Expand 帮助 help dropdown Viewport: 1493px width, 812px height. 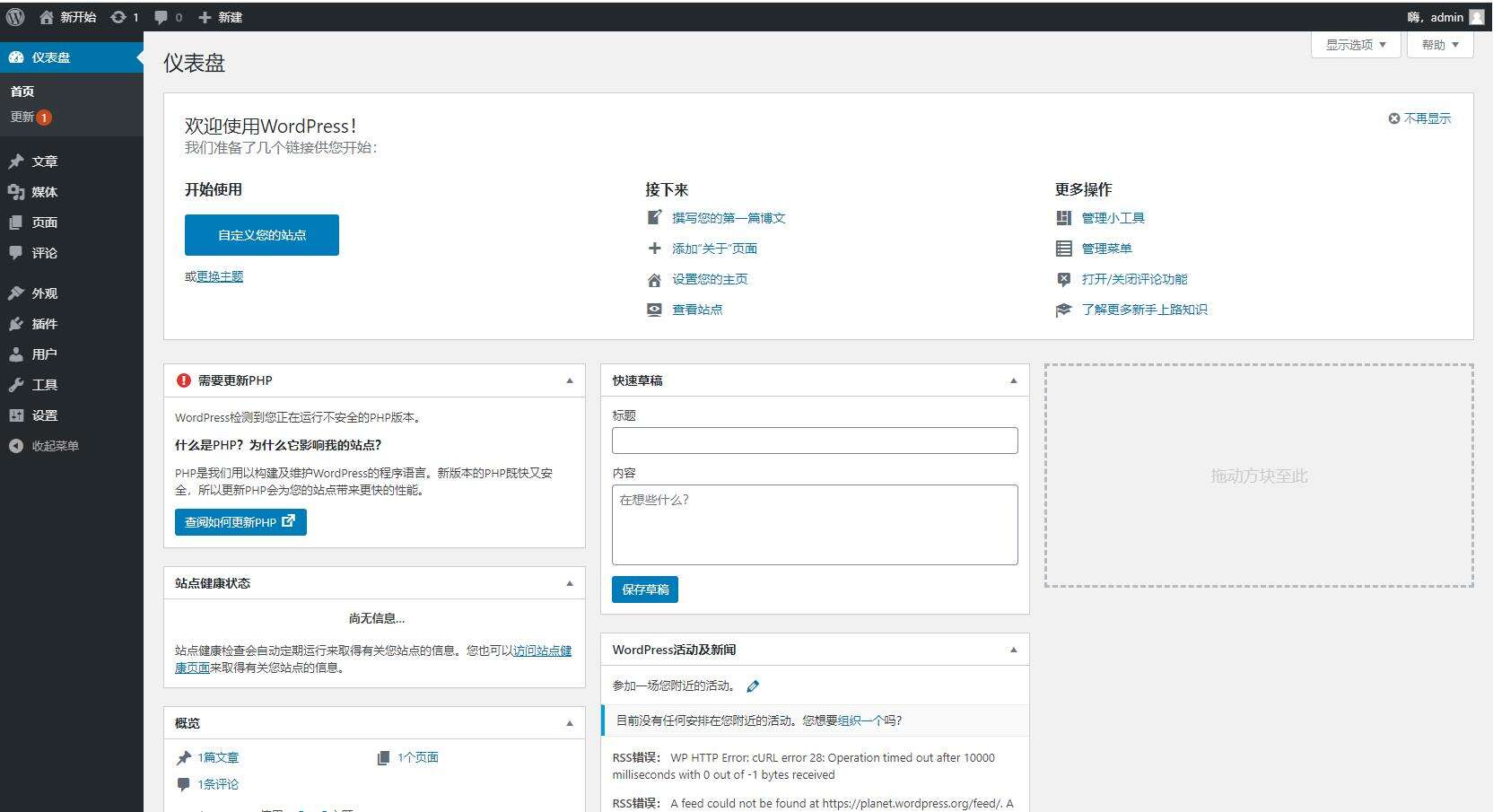pyautogui.click(x=1440, y=45)
